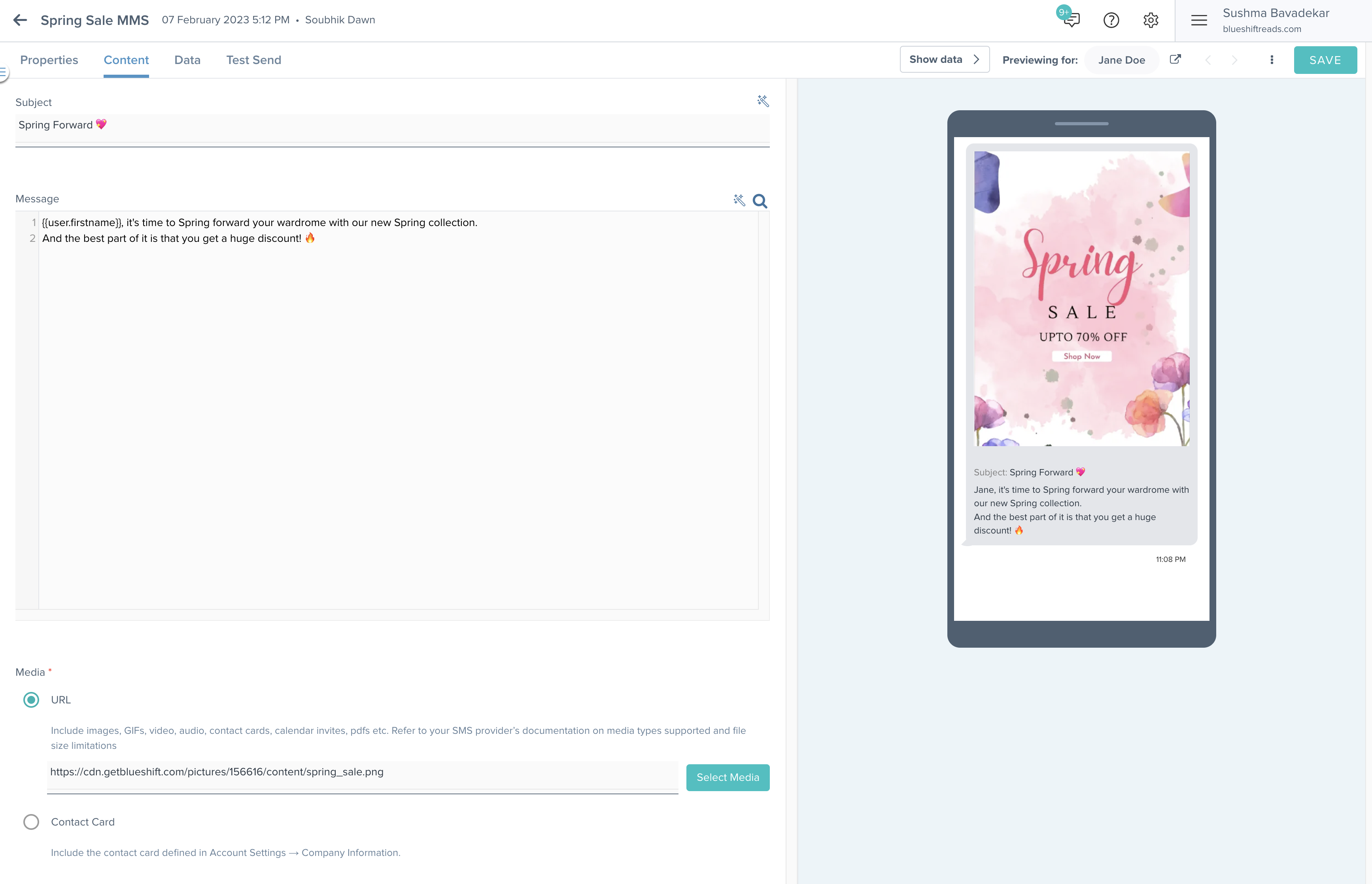This screenshot has height=884, width=1372.
Task: Click the Message search magnifier icon
Action: pos(760,201)
